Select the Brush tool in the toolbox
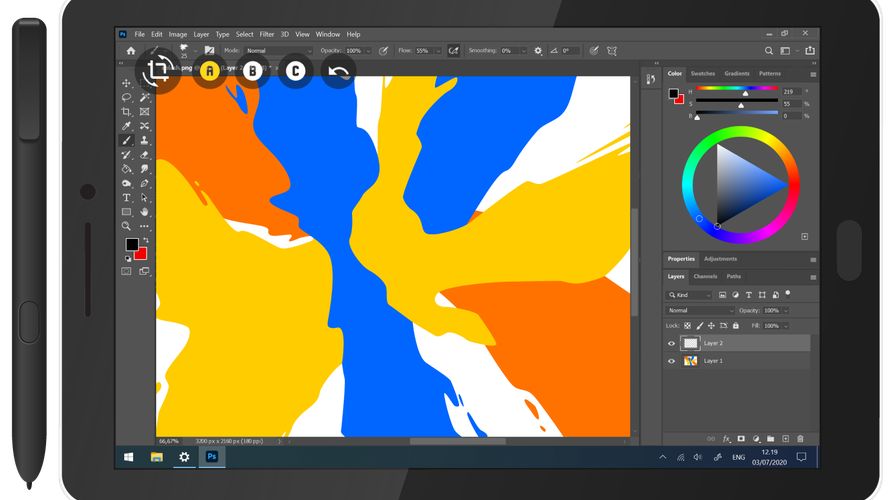The image size is (888, 500). 126,141
